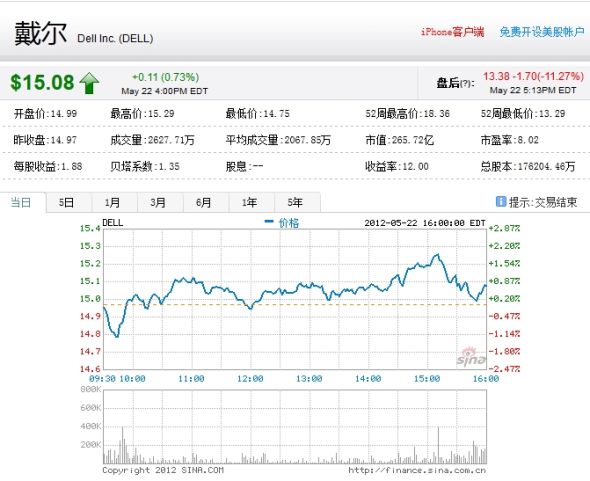Click the 200K volume axis label
Image resolution: width=590 pixels, height=481 pixels.
(x=91, y=444)
